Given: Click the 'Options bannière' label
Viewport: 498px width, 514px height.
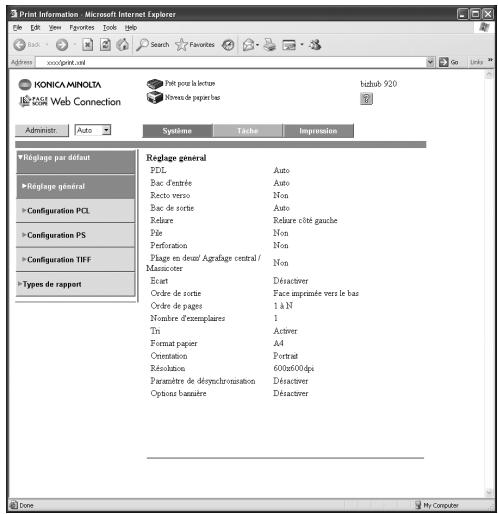Looking at the screenshot, I should pos(178,393).
